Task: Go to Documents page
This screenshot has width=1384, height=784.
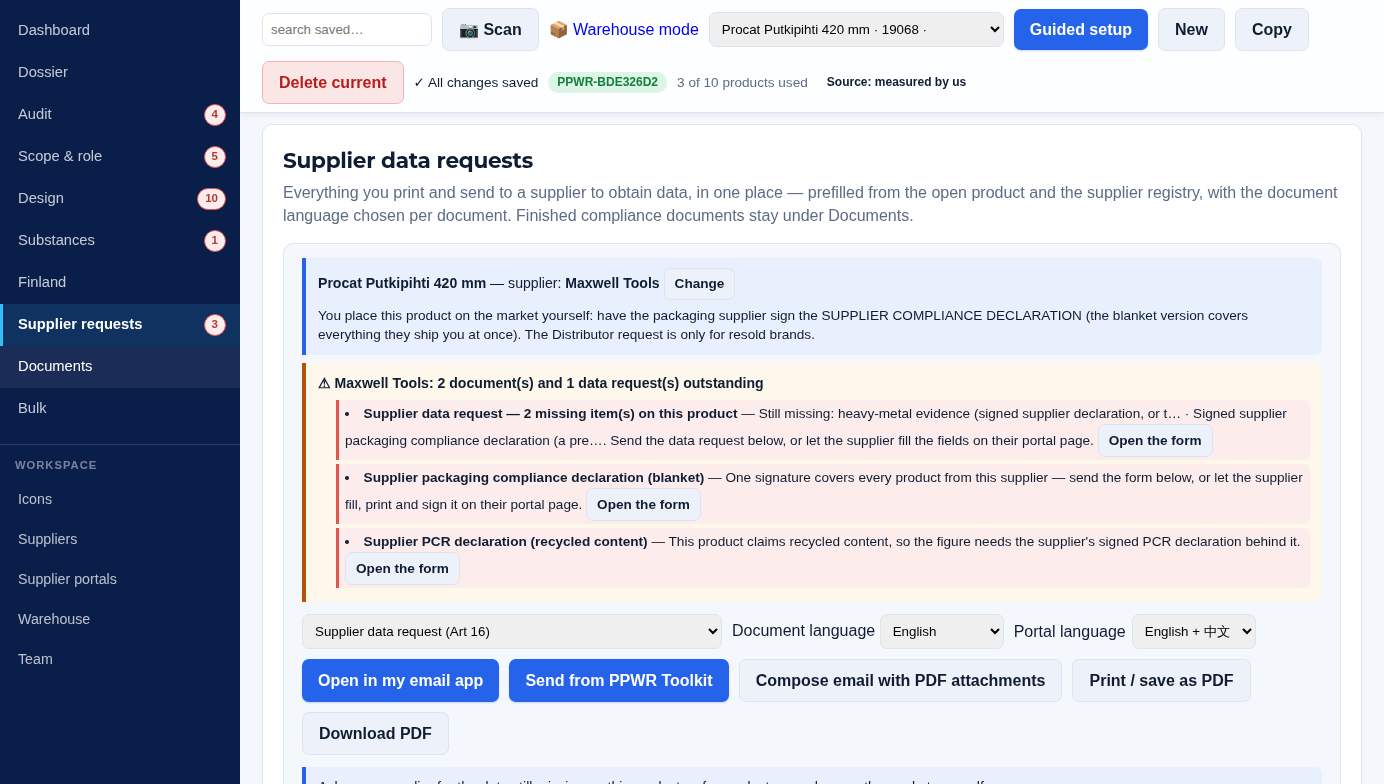Action: [x=120, y=366]
